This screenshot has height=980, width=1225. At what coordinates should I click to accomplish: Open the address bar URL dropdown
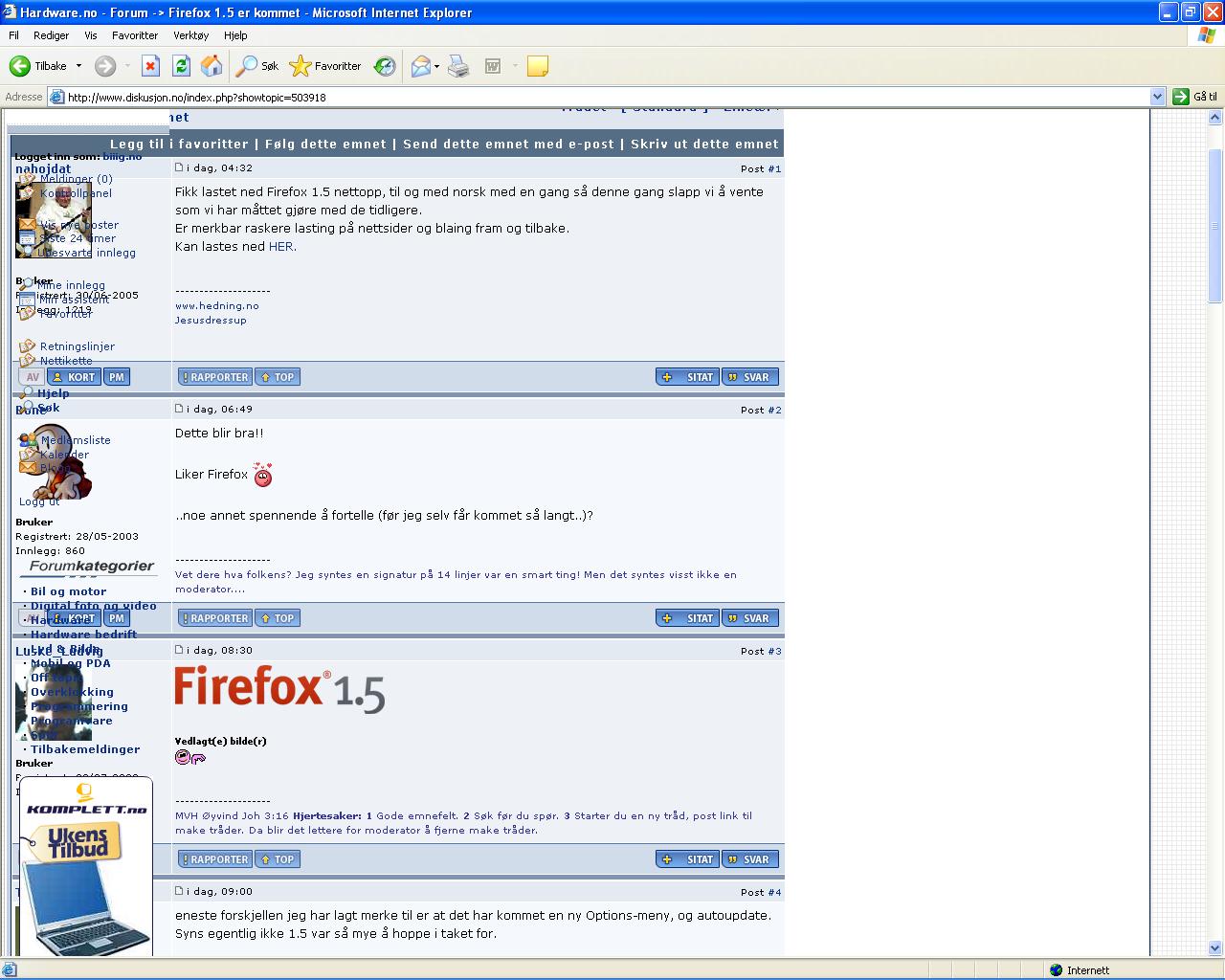(1157, 97)
